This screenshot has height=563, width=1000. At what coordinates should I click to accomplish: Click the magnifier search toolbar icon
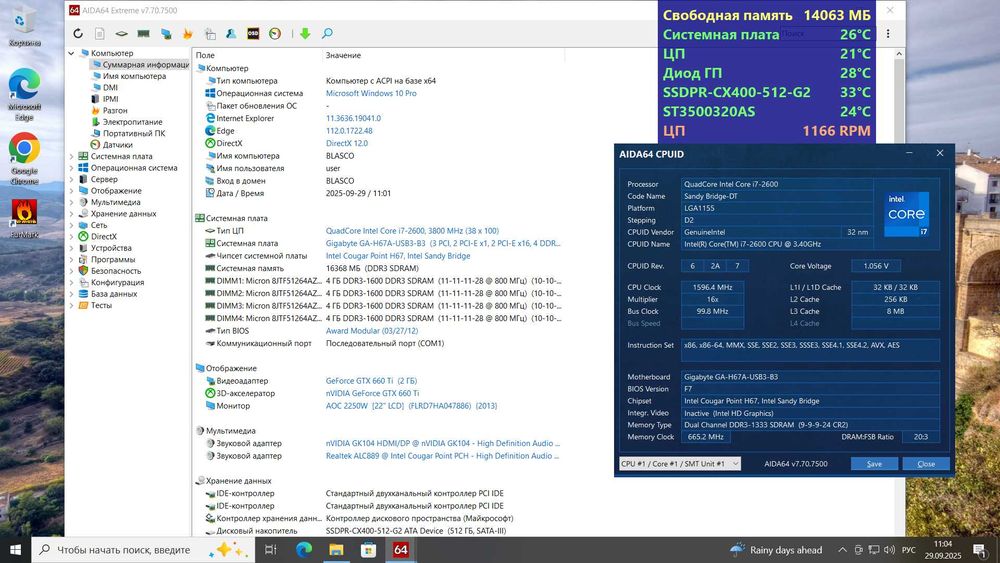click(x=327, y=34)
